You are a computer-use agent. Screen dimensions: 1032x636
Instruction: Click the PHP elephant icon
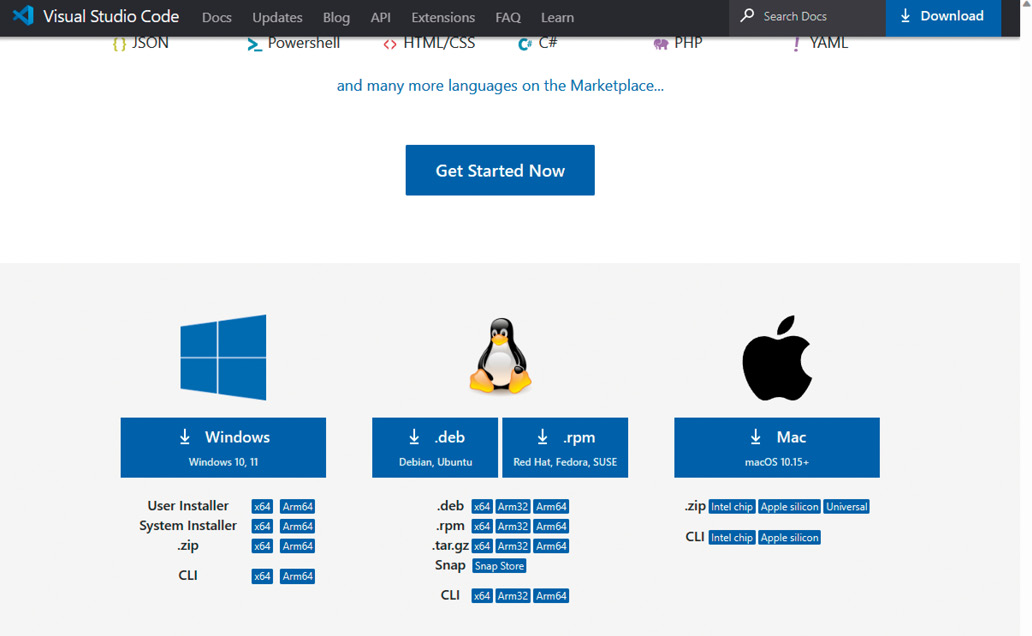coord(661,44)
